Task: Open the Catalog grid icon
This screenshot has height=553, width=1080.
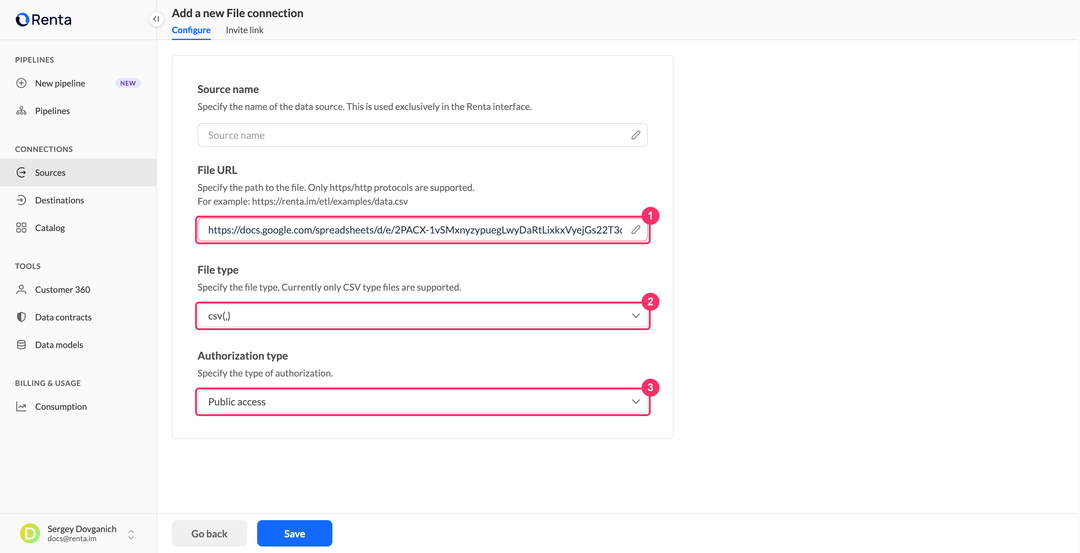Action: tap(21, 228)
